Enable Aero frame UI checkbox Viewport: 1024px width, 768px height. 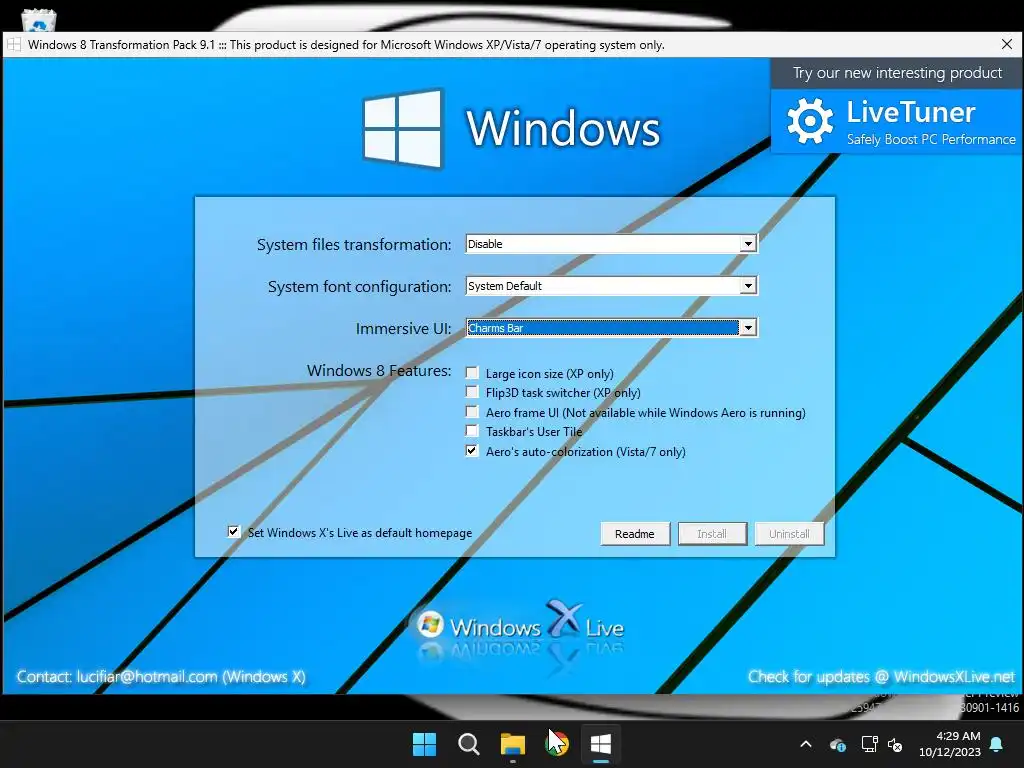(472, 411)
